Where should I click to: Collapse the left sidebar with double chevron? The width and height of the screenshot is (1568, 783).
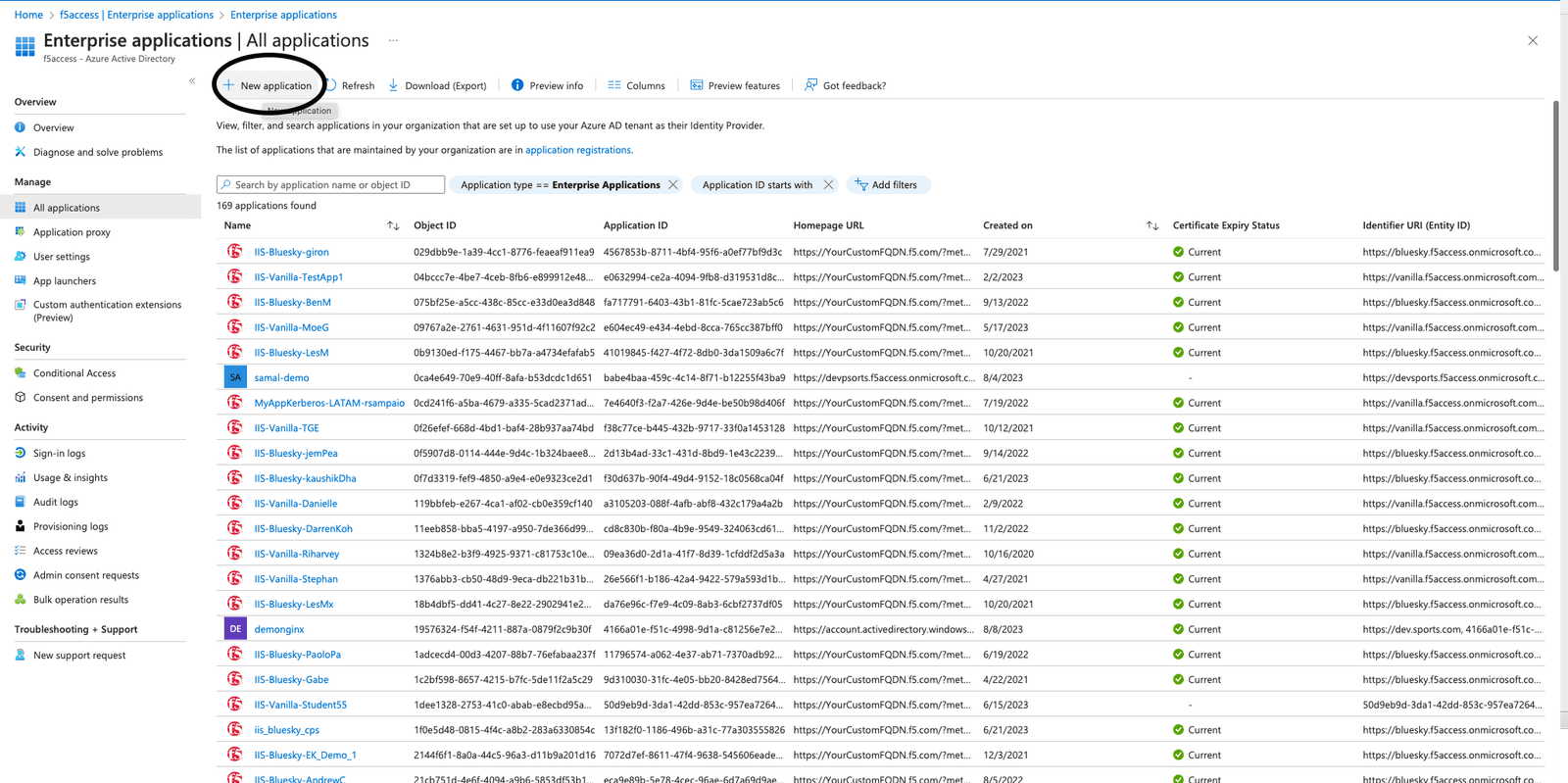(x=192, y=81)
